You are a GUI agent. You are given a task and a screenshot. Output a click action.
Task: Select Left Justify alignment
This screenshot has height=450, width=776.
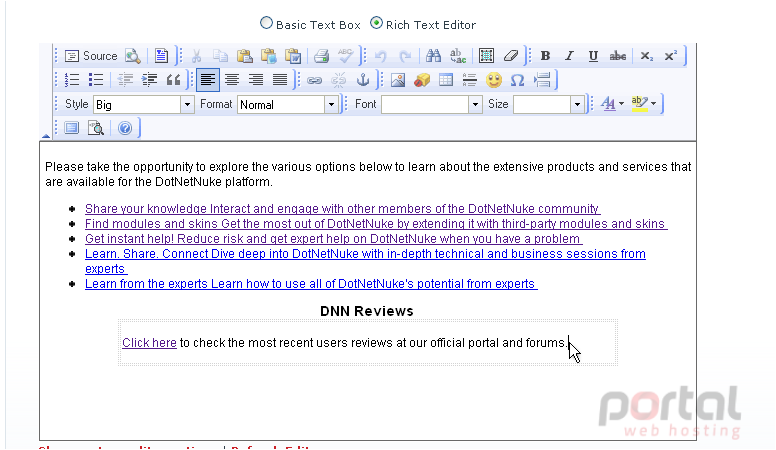(208, 80)
